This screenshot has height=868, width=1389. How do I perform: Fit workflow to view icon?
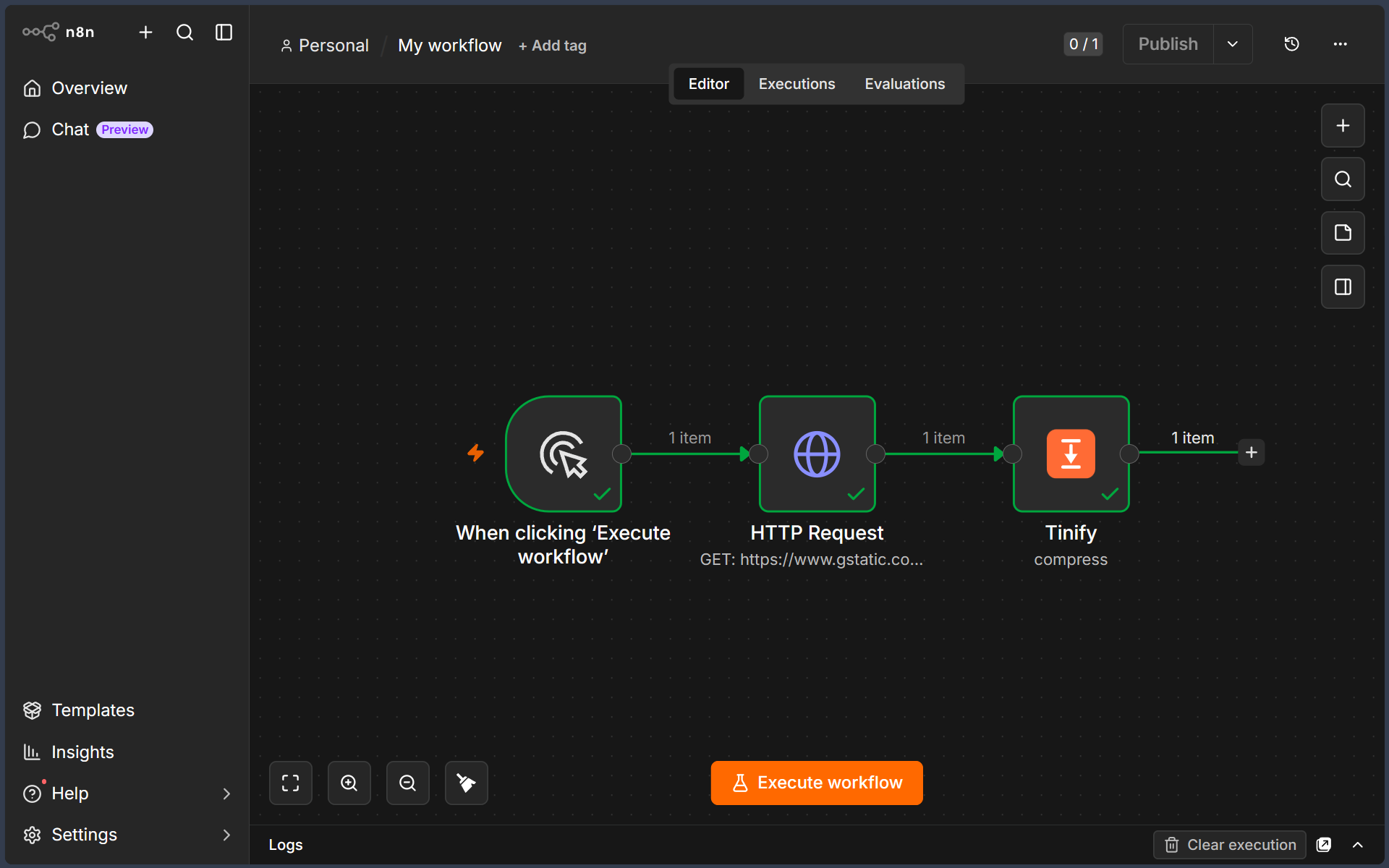(x=291, y=783)
